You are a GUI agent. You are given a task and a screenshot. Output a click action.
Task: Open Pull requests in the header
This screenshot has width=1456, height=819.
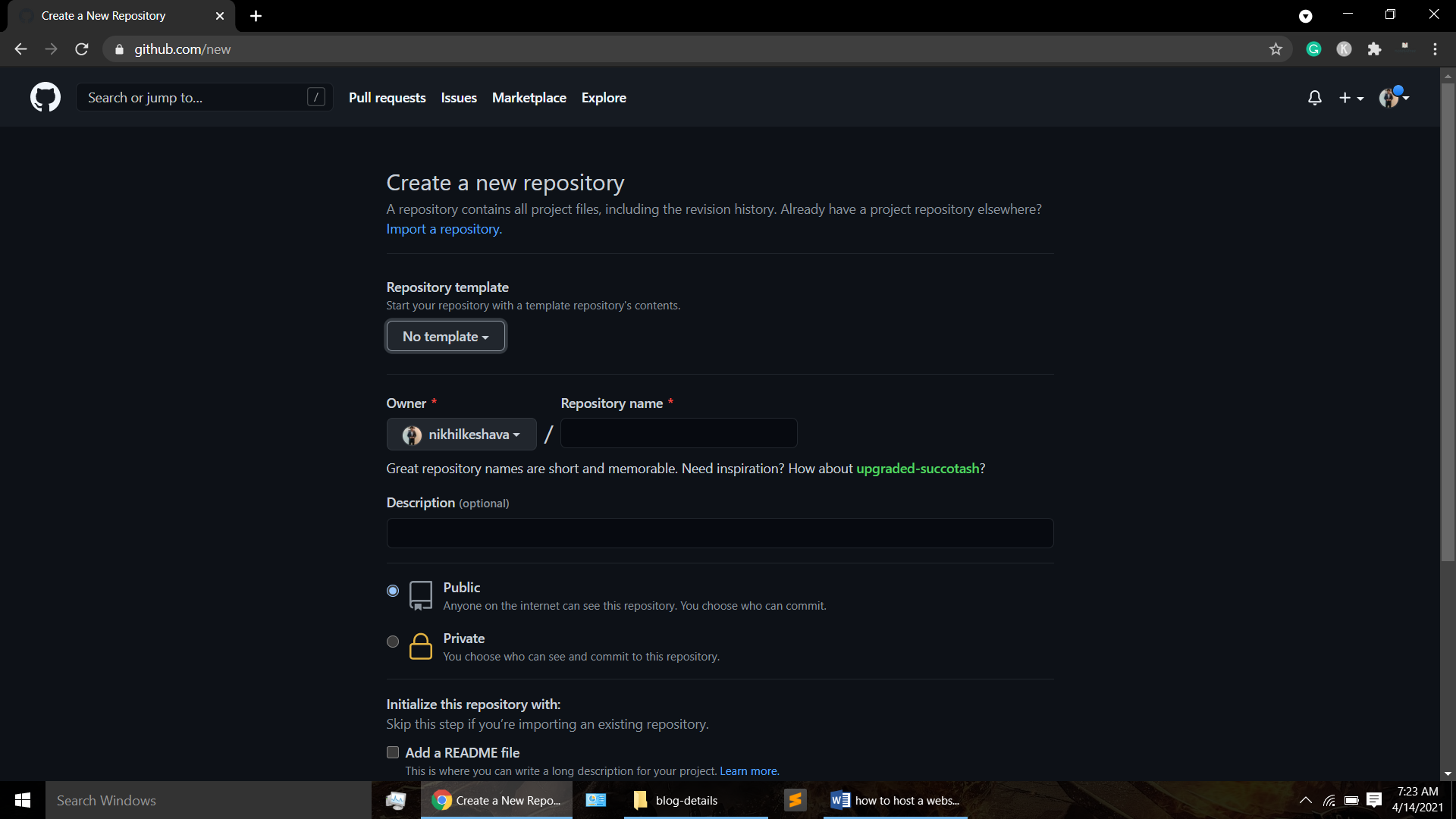[x=388, y=98]
